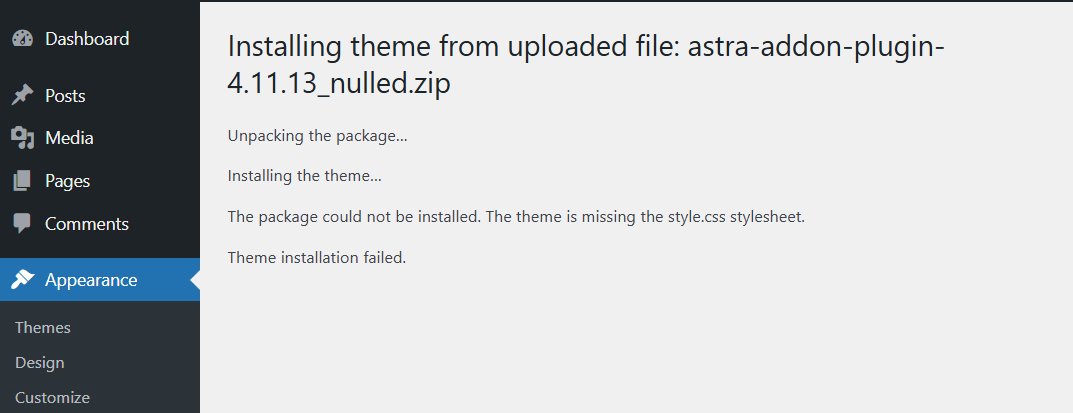Screen dimensions: 1073x413
Task: Click the 'Theme installation failed.' message
Action: [317, 258]
